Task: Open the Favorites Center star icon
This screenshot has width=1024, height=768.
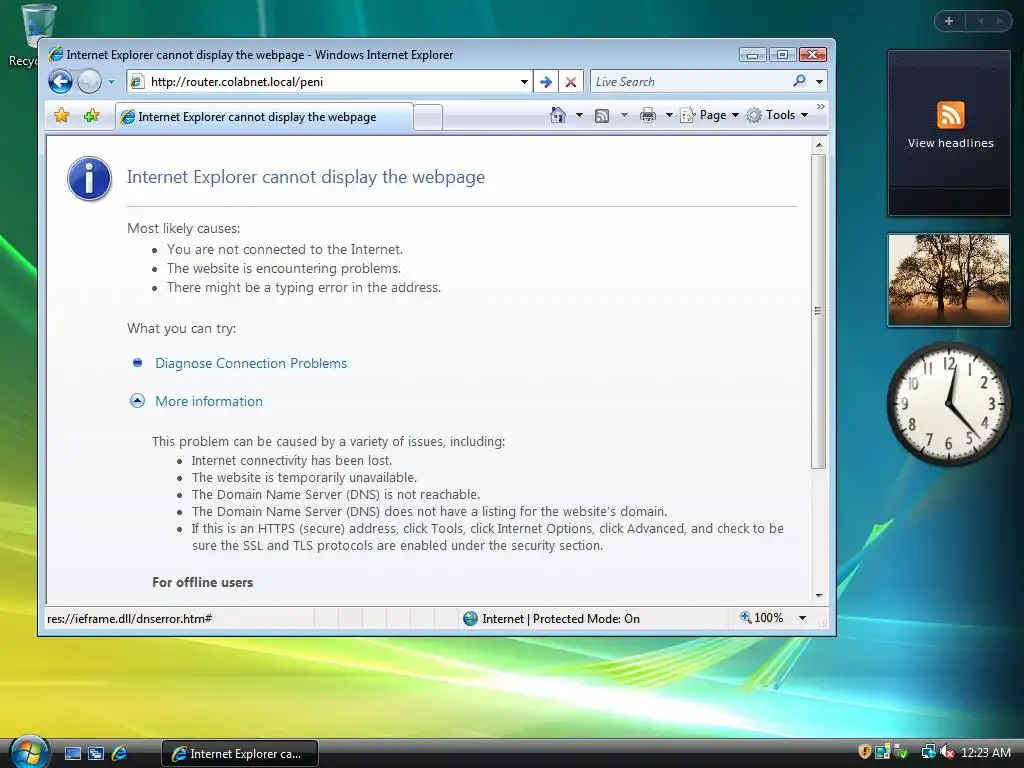Action: (61, 116)
